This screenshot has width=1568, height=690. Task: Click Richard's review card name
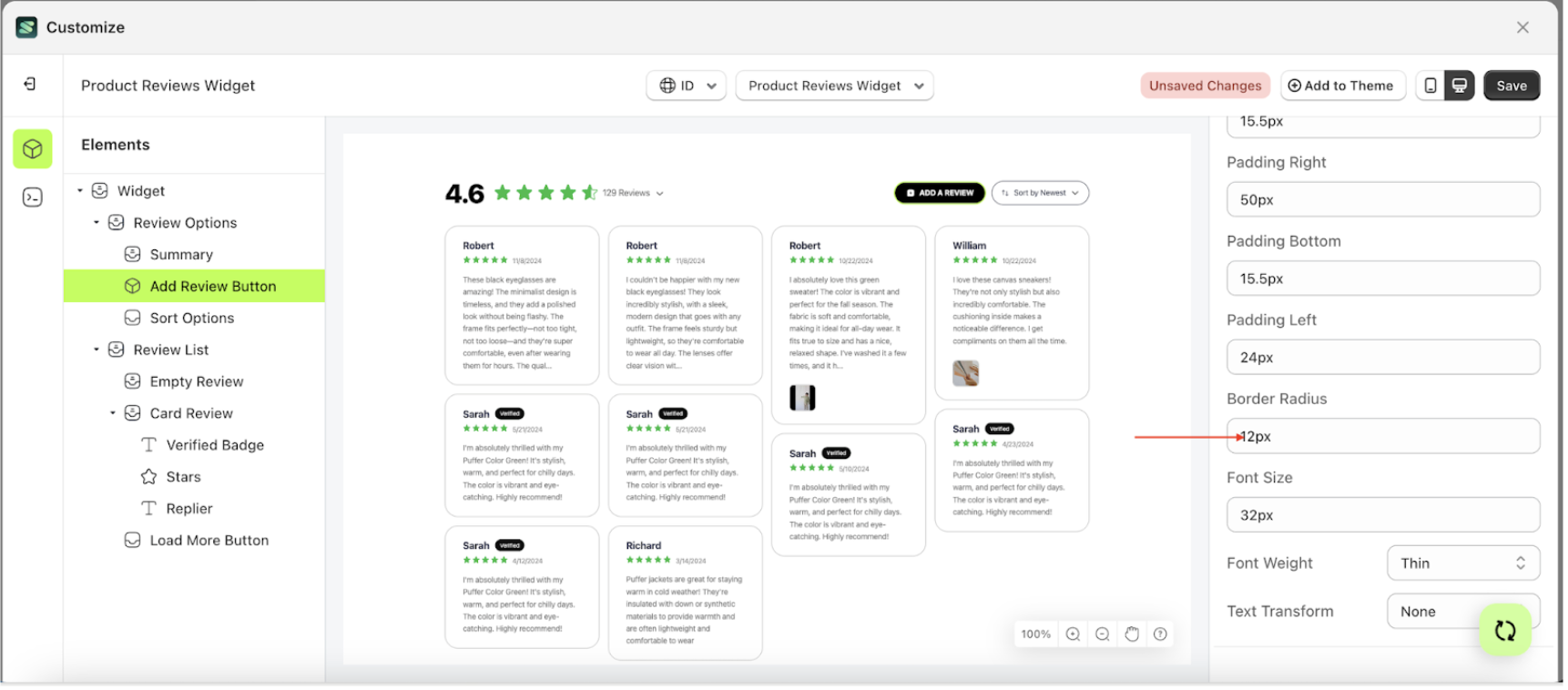click(x=644, y=545)
